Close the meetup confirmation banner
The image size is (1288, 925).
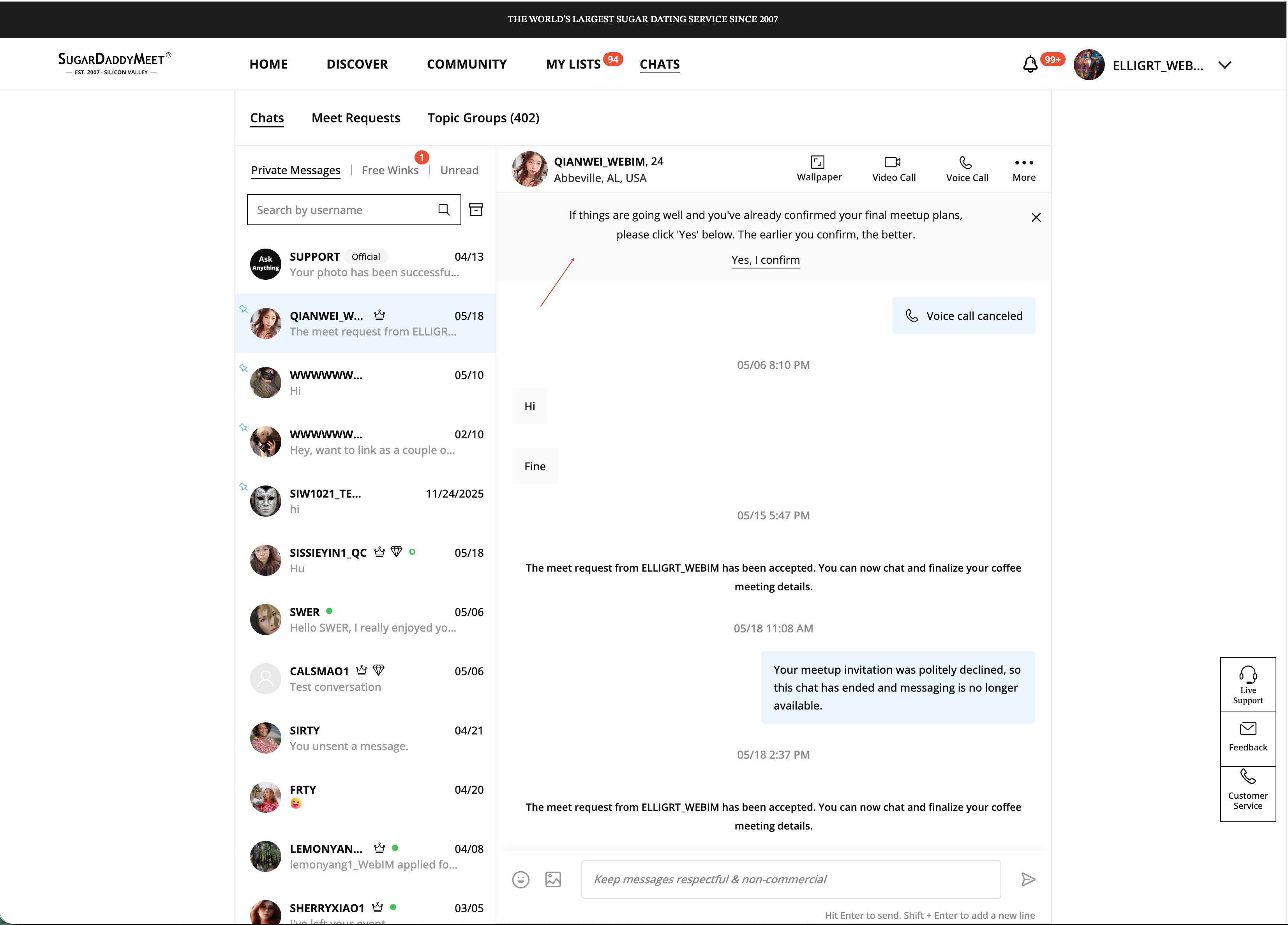1036,217
